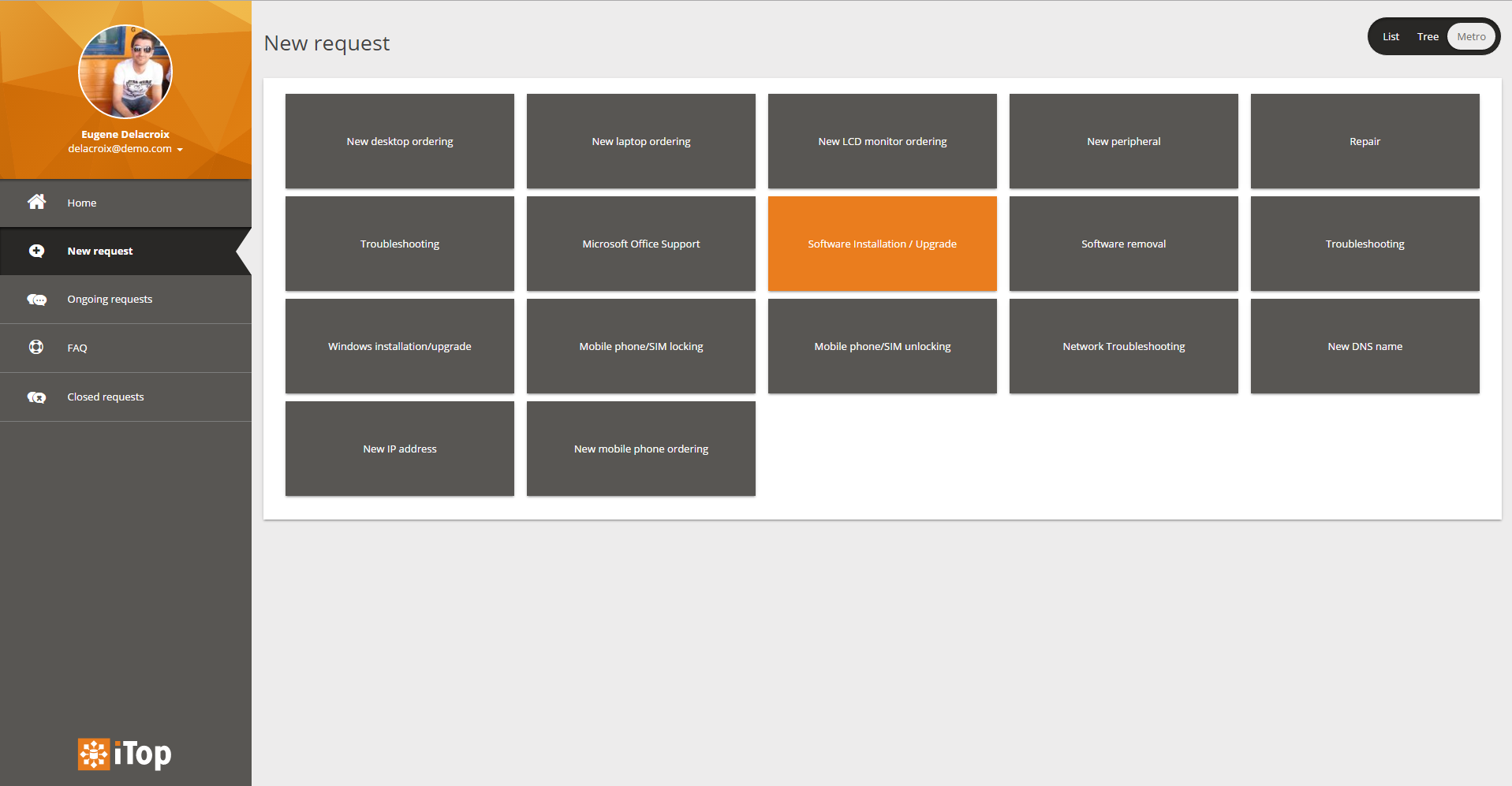Pick the Microsoft Office Support tile
Screen dimensions: 1512x786
click(x=640, y=244)
